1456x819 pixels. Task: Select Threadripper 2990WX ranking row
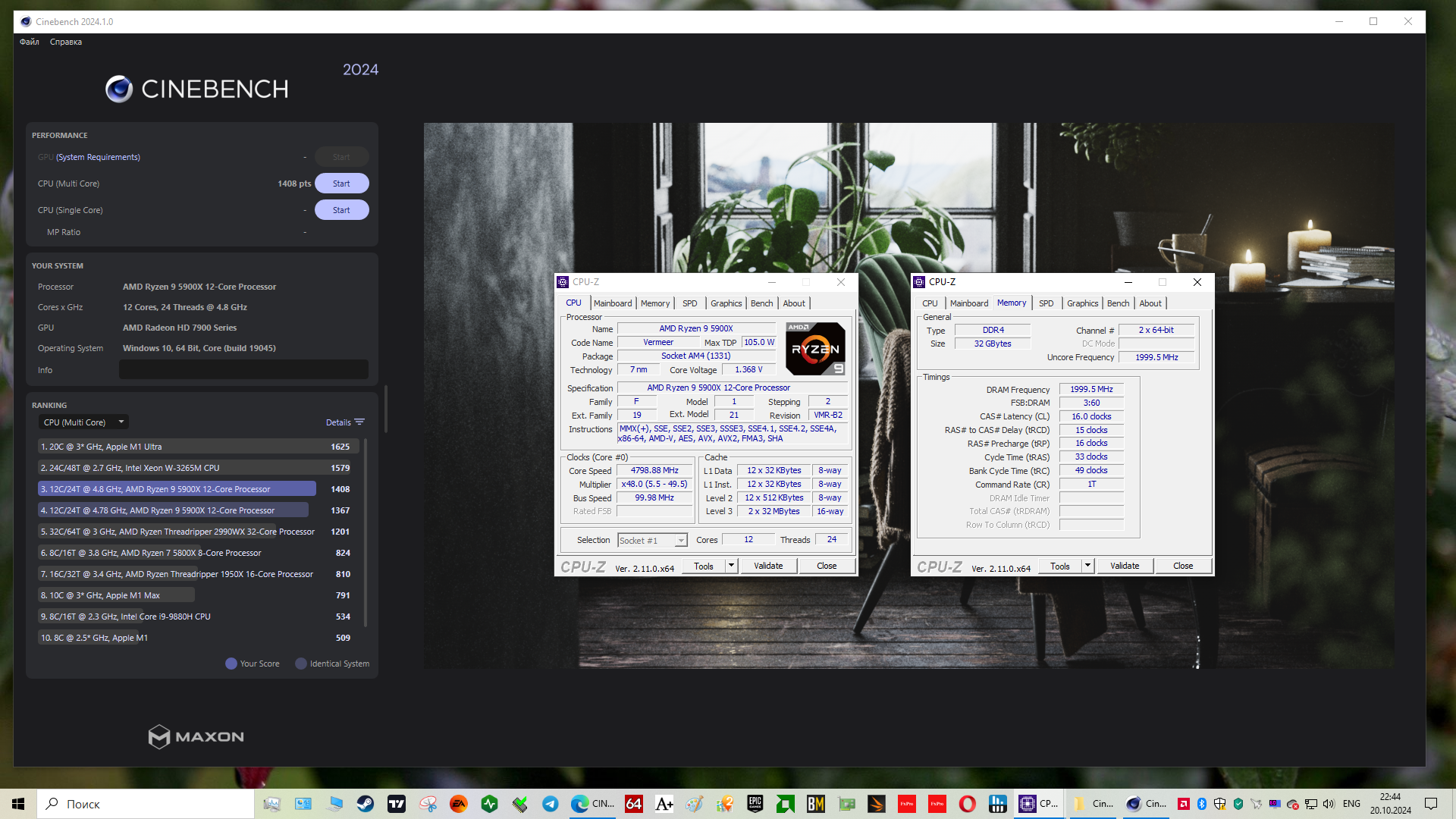(199, 532)
